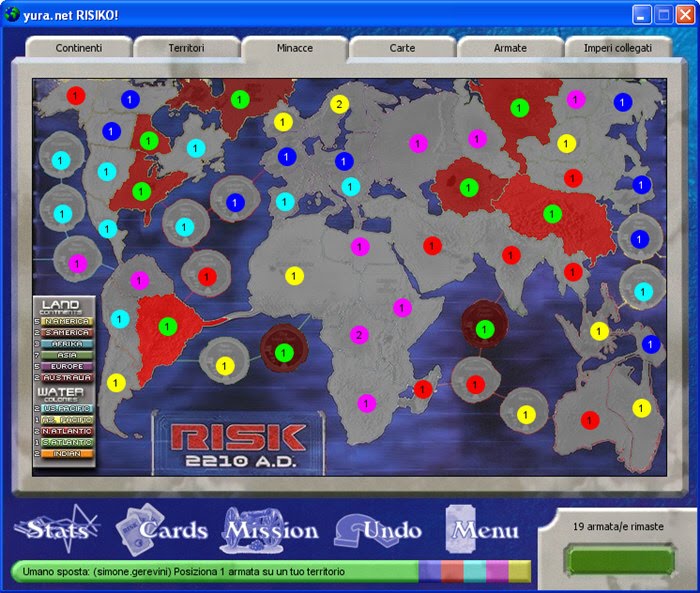700x593 pixels.
Task: Click the cyan army token in Peru
Action: [x=120, y=319]
